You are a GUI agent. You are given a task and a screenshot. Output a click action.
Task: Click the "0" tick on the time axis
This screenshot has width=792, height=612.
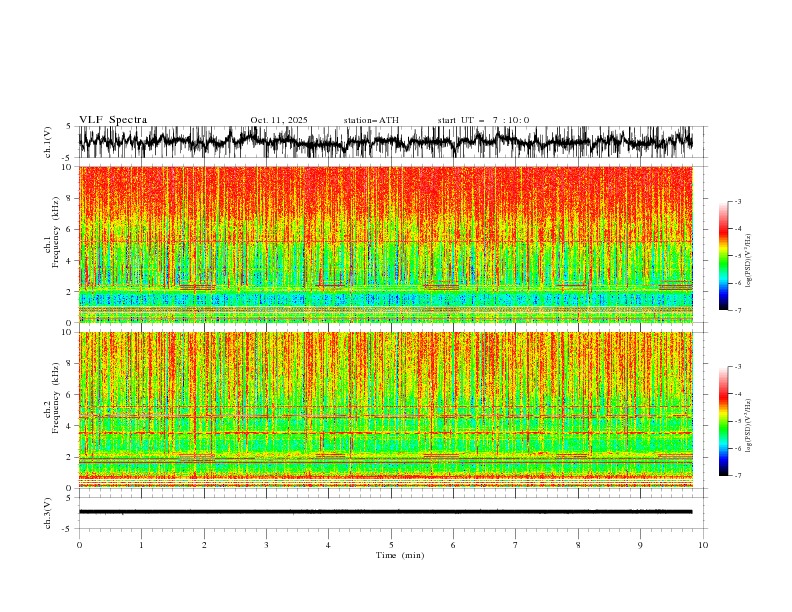pos(79,545)
